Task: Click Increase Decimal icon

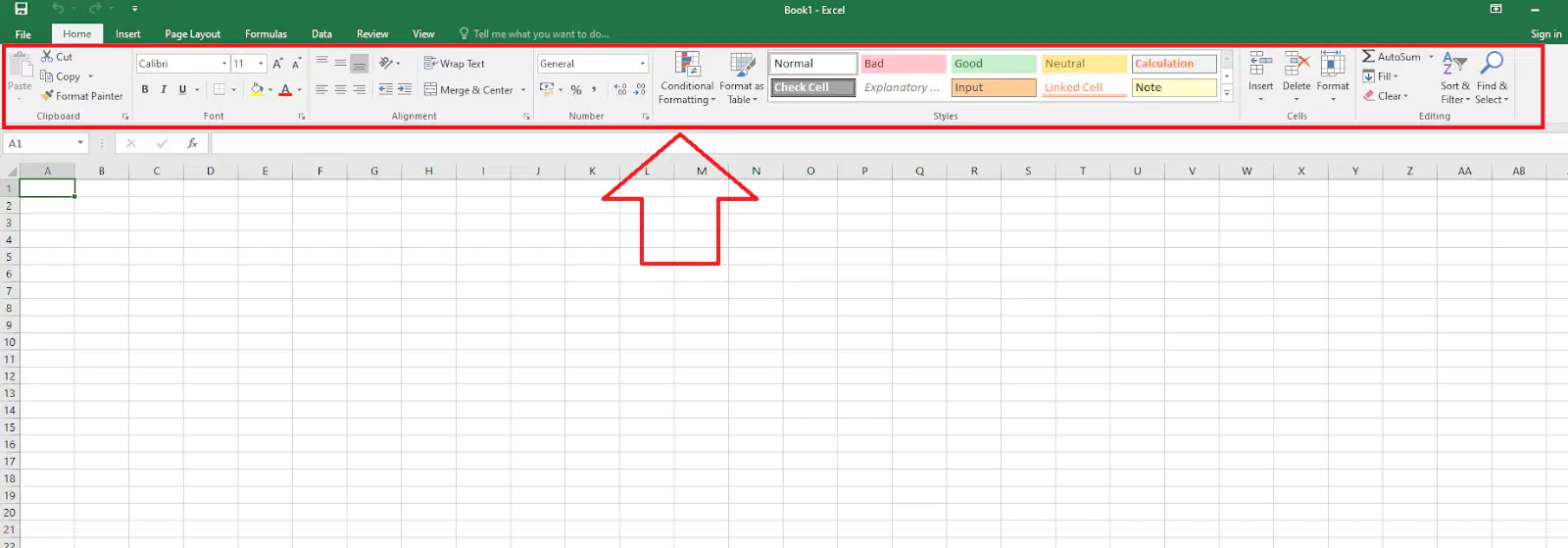Action: point(620,89)
